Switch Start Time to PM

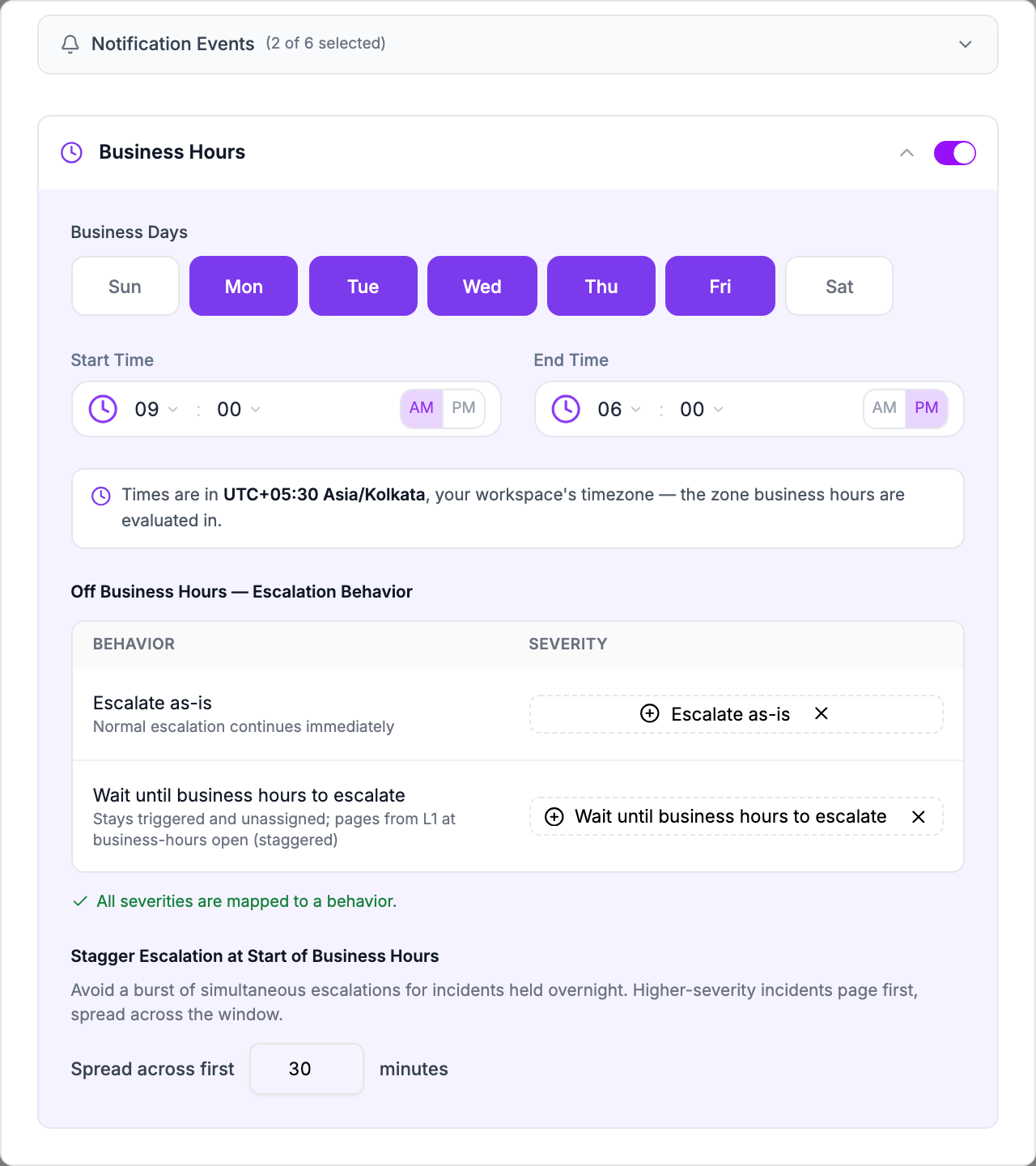click(x=464, y=408)
